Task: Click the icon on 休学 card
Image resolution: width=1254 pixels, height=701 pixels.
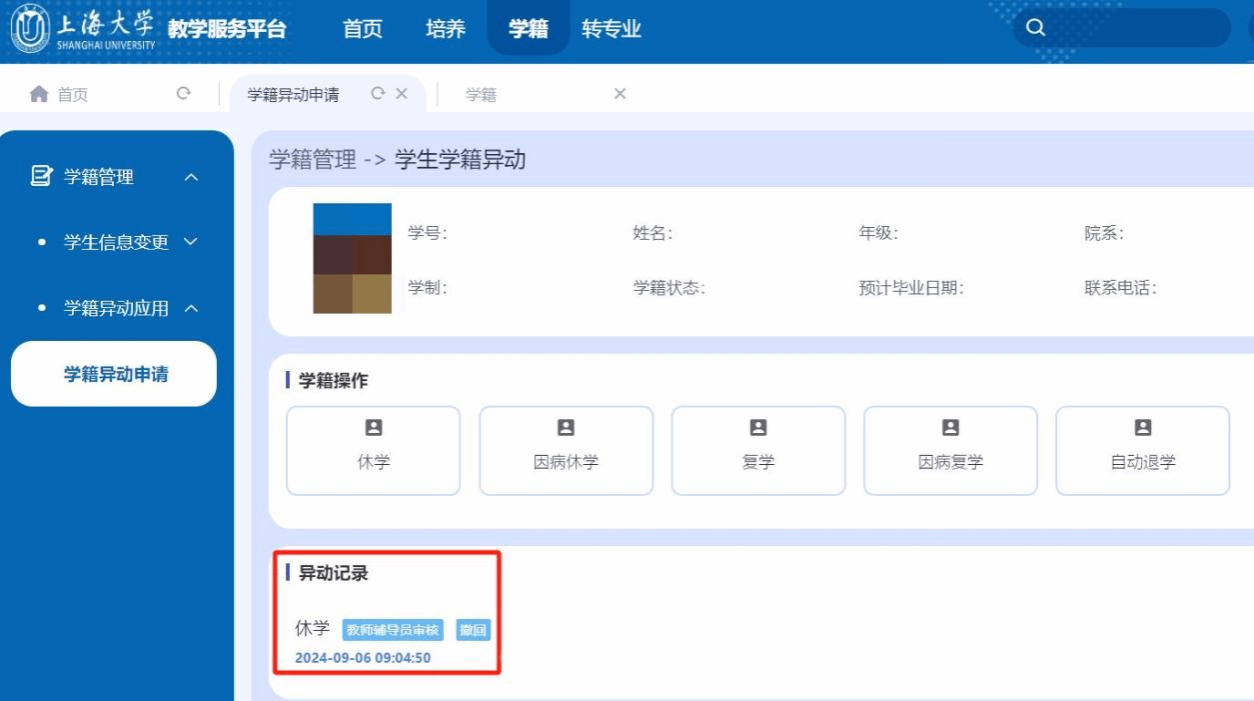Action: 373,428
